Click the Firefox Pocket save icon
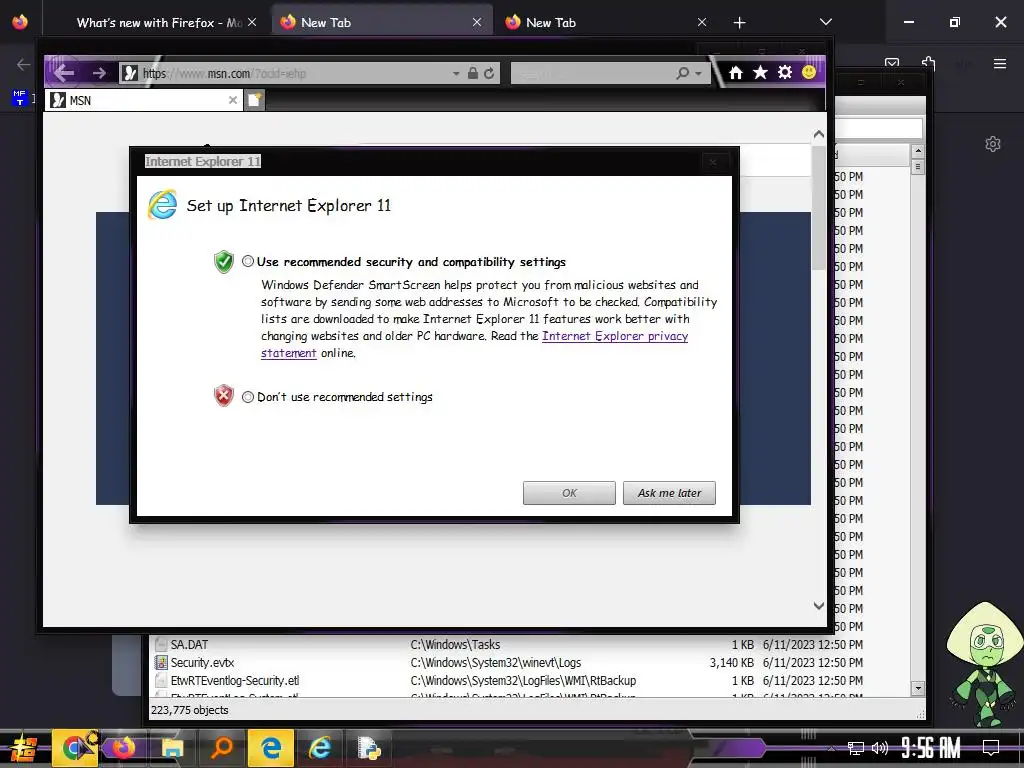This screenshot has height=768, width=1024. click(x=892, y=63)
